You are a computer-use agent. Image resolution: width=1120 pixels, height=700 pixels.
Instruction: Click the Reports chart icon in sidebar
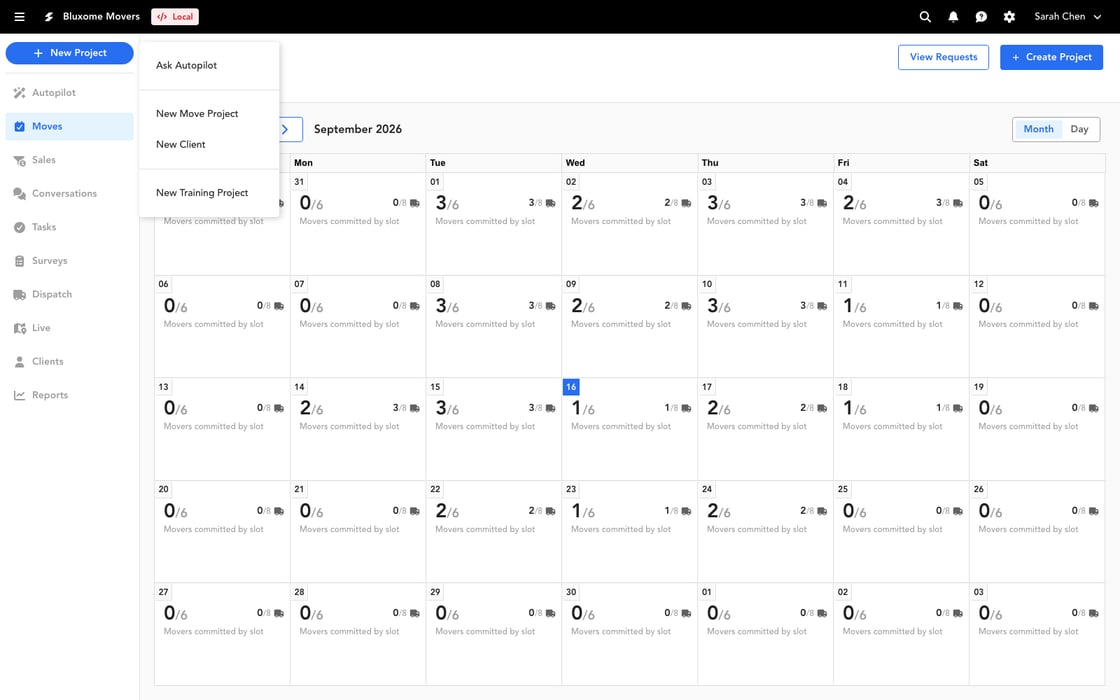(x=19, y=395)
